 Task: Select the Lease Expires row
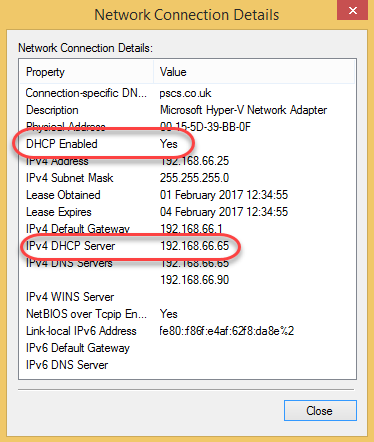tap(187, 212)
